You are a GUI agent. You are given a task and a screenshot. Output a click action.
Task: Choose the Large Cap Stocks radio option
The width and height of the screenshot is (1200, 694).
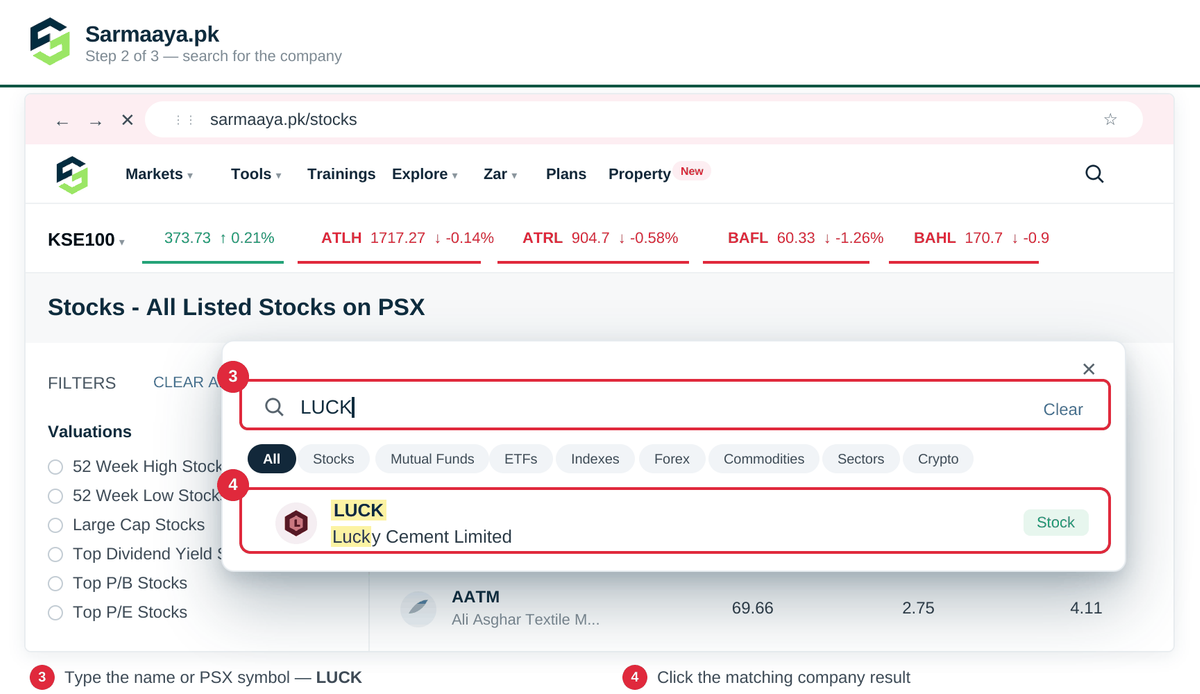[55, 525]
